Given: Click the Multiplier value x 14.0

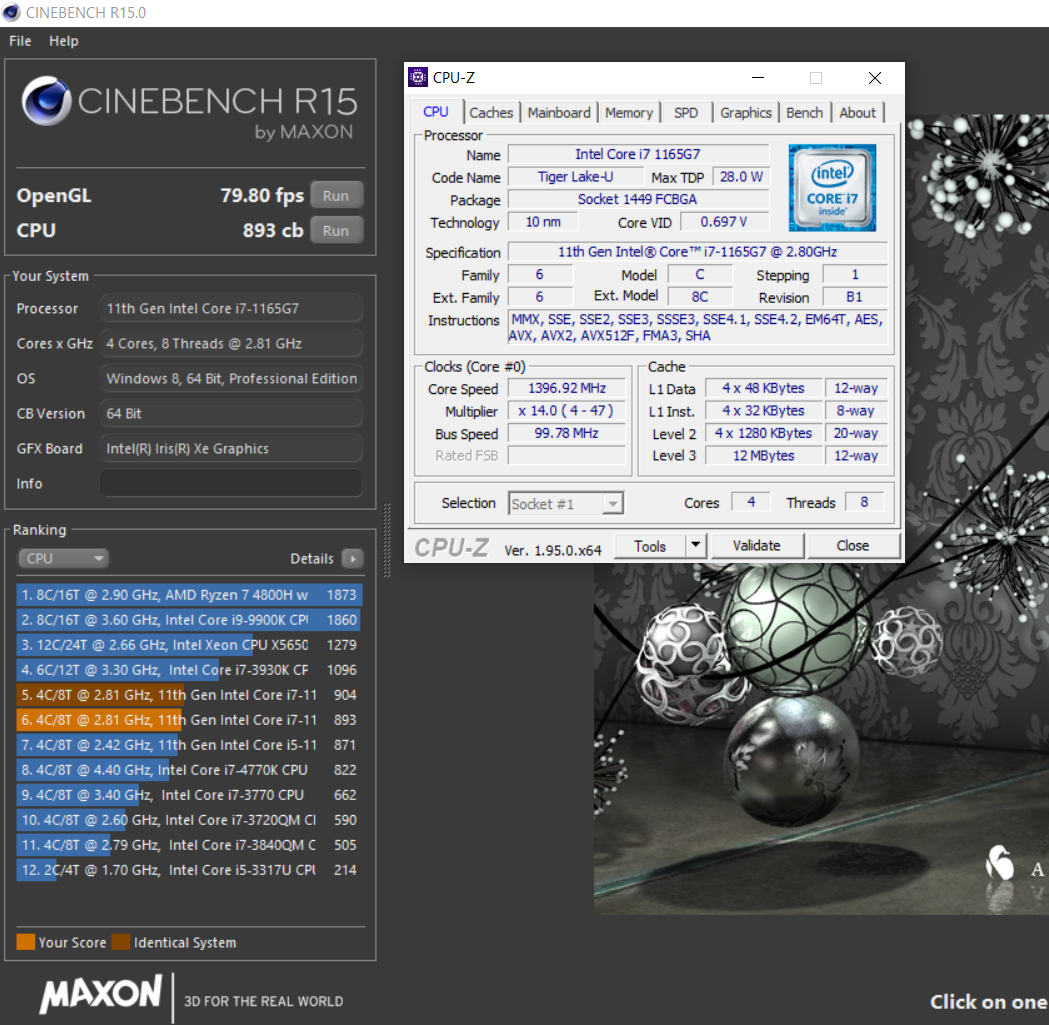Looking at the screenshot, I should coord(567,411).
